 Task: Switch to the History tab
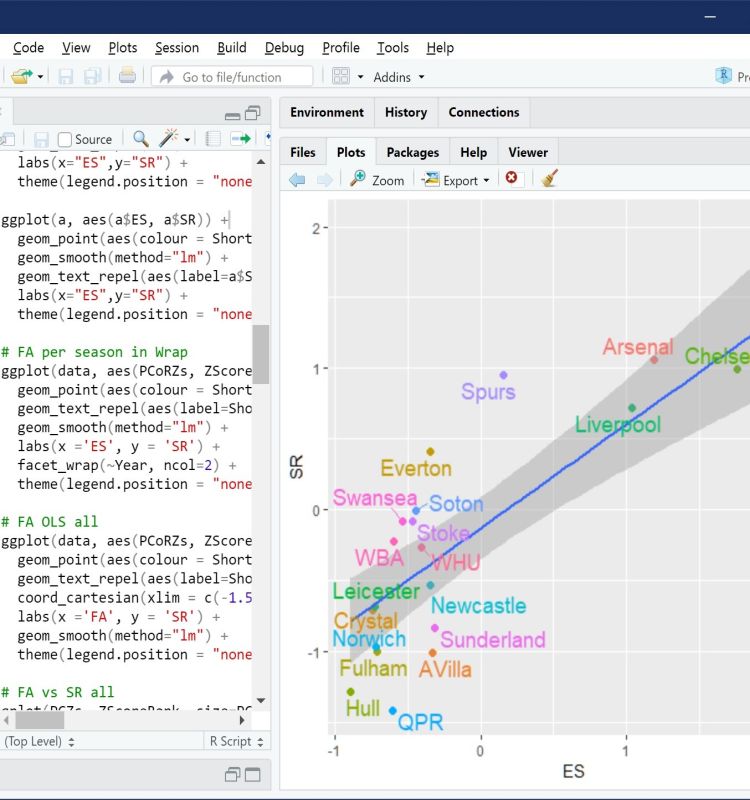(405, 112)
